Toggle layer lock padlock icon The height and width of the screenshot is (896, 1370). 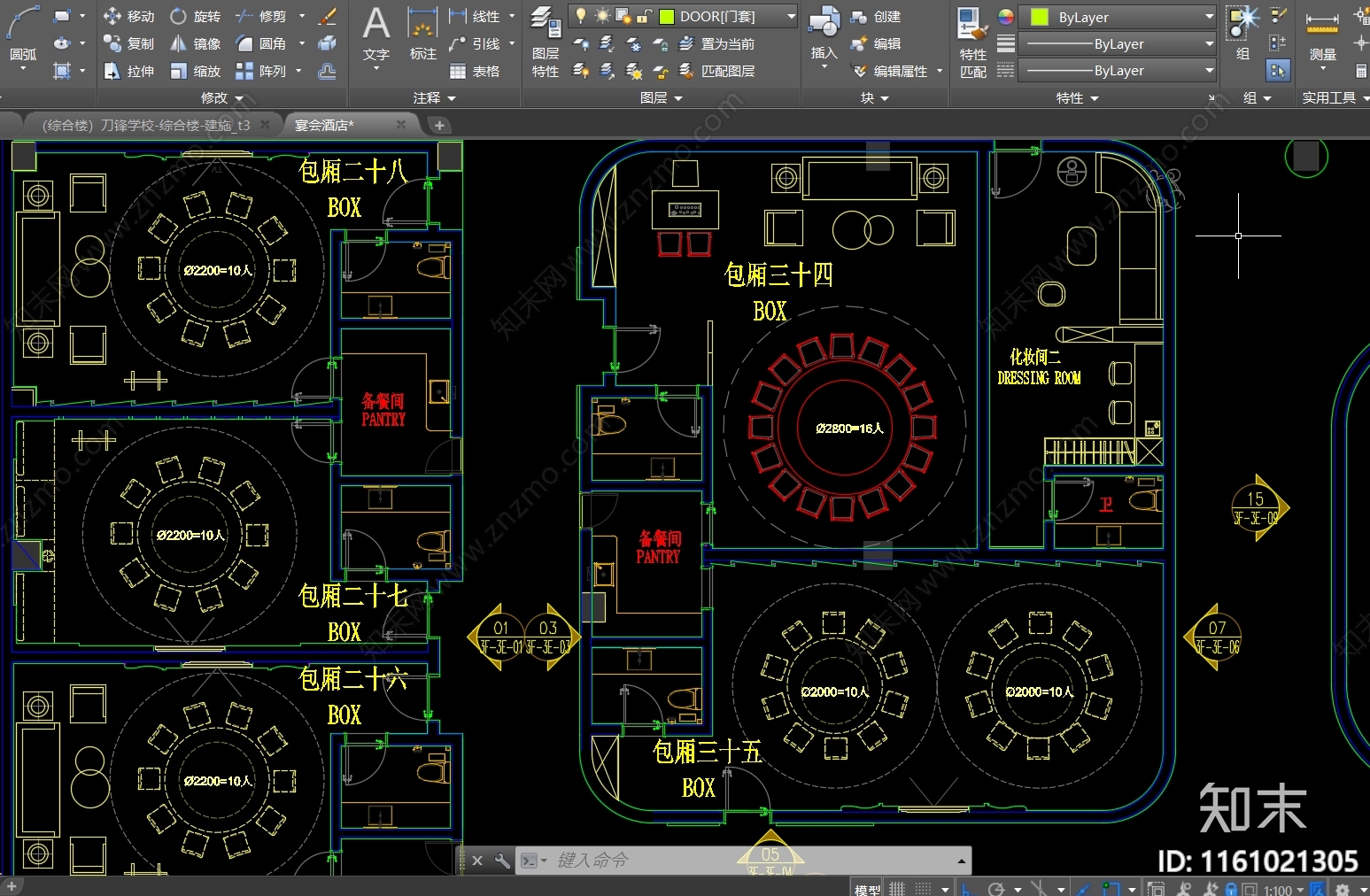[644, 16]
